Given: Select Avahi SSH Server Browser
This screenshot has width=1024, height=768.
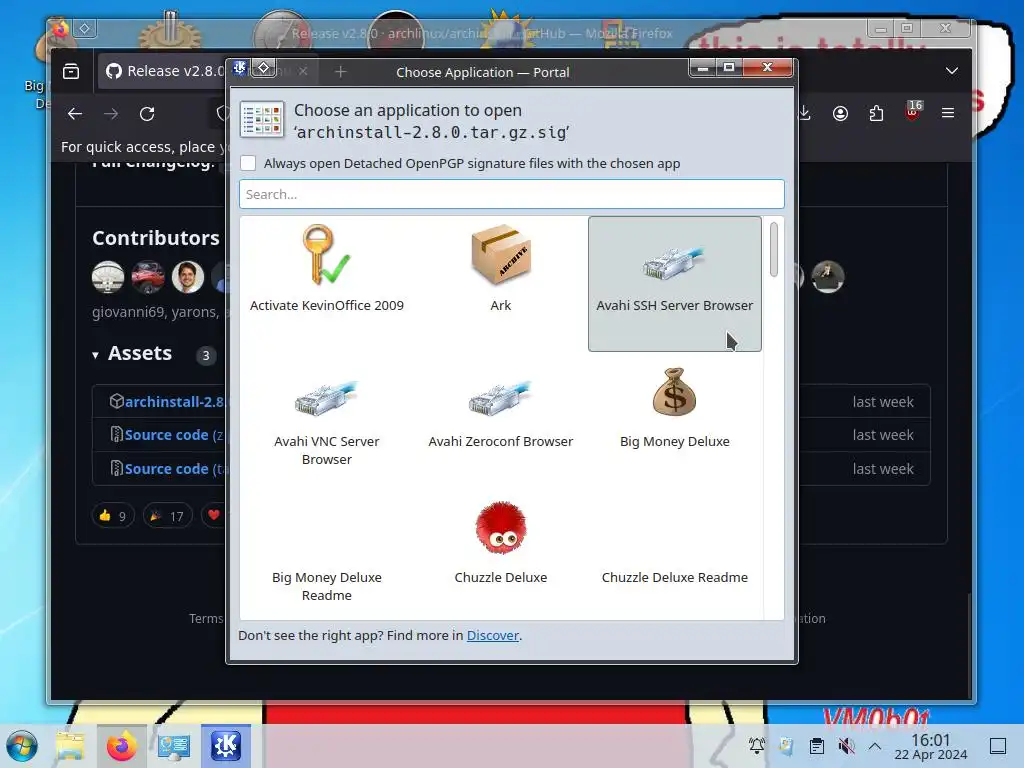Looking at the screenshot, I should (x=675, y=283).
